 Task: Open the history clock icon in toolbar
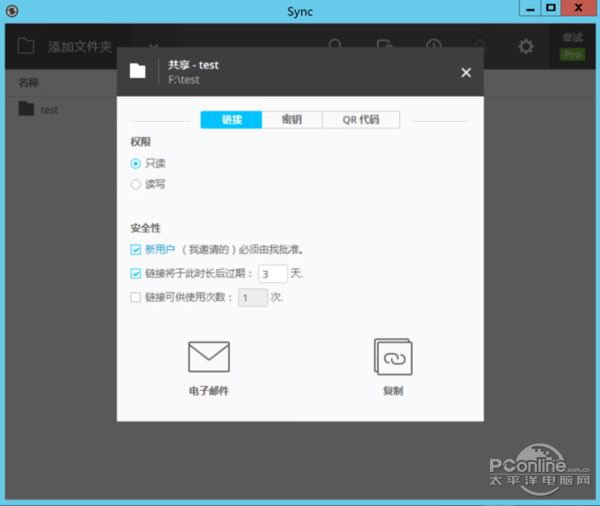coord(434,44)
